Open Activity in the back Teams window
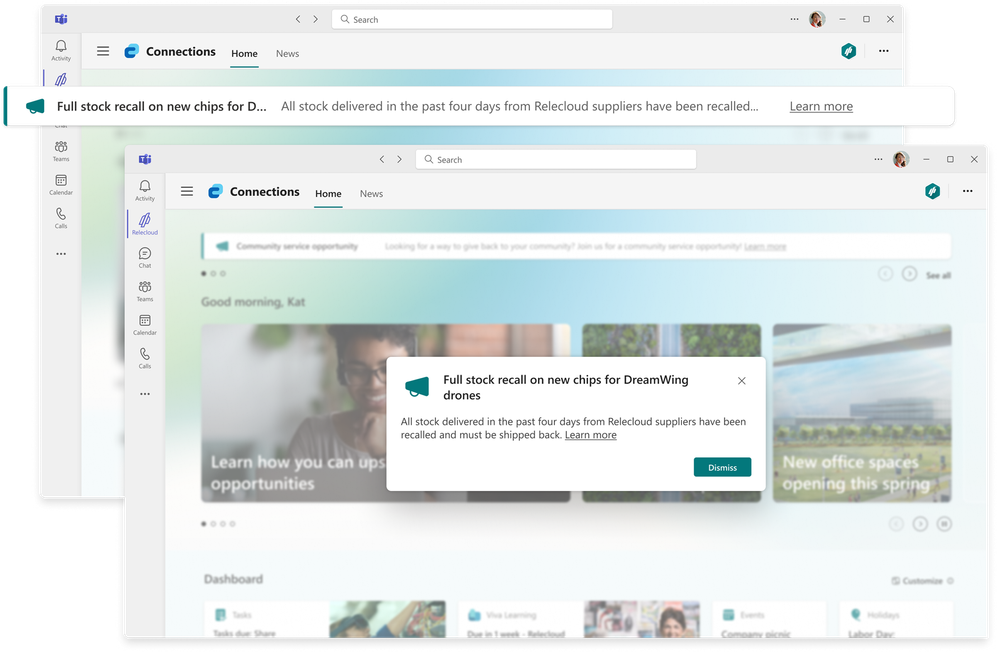Screen dimensions: 999x652 (61, 50)
